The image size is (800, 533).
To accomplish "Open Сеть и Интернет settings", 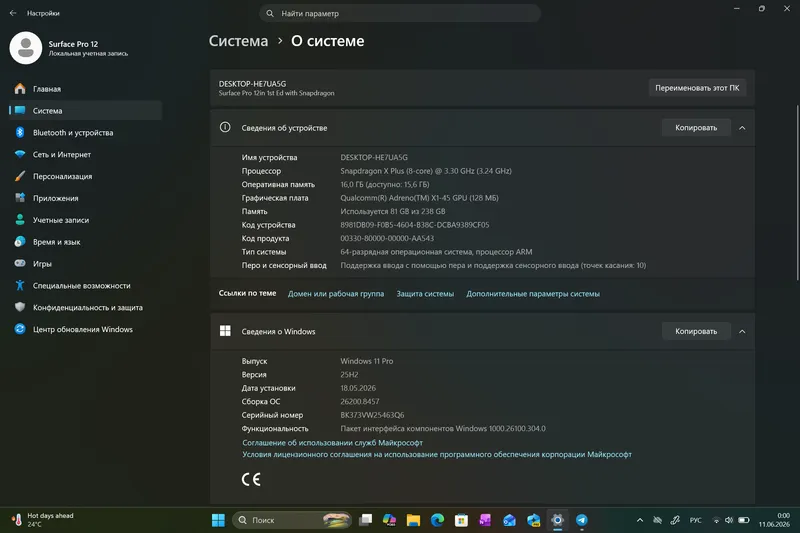I will tap(85, 155).
